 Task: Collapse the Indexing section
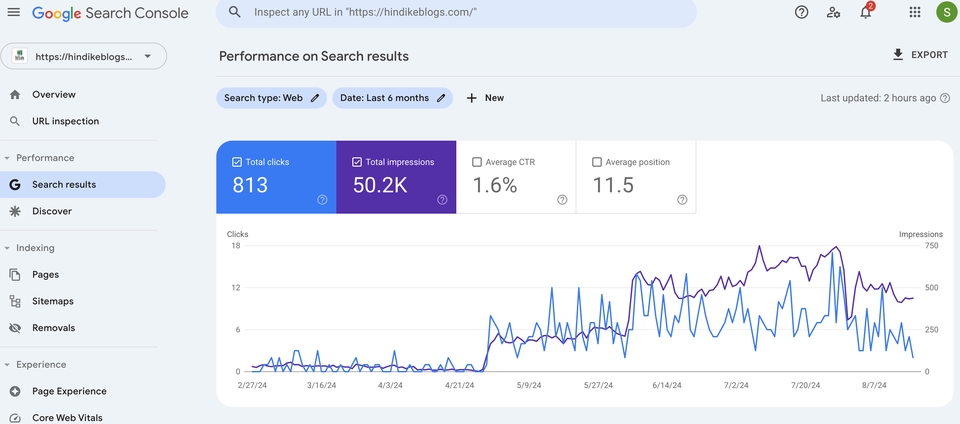tap(8, 248)
